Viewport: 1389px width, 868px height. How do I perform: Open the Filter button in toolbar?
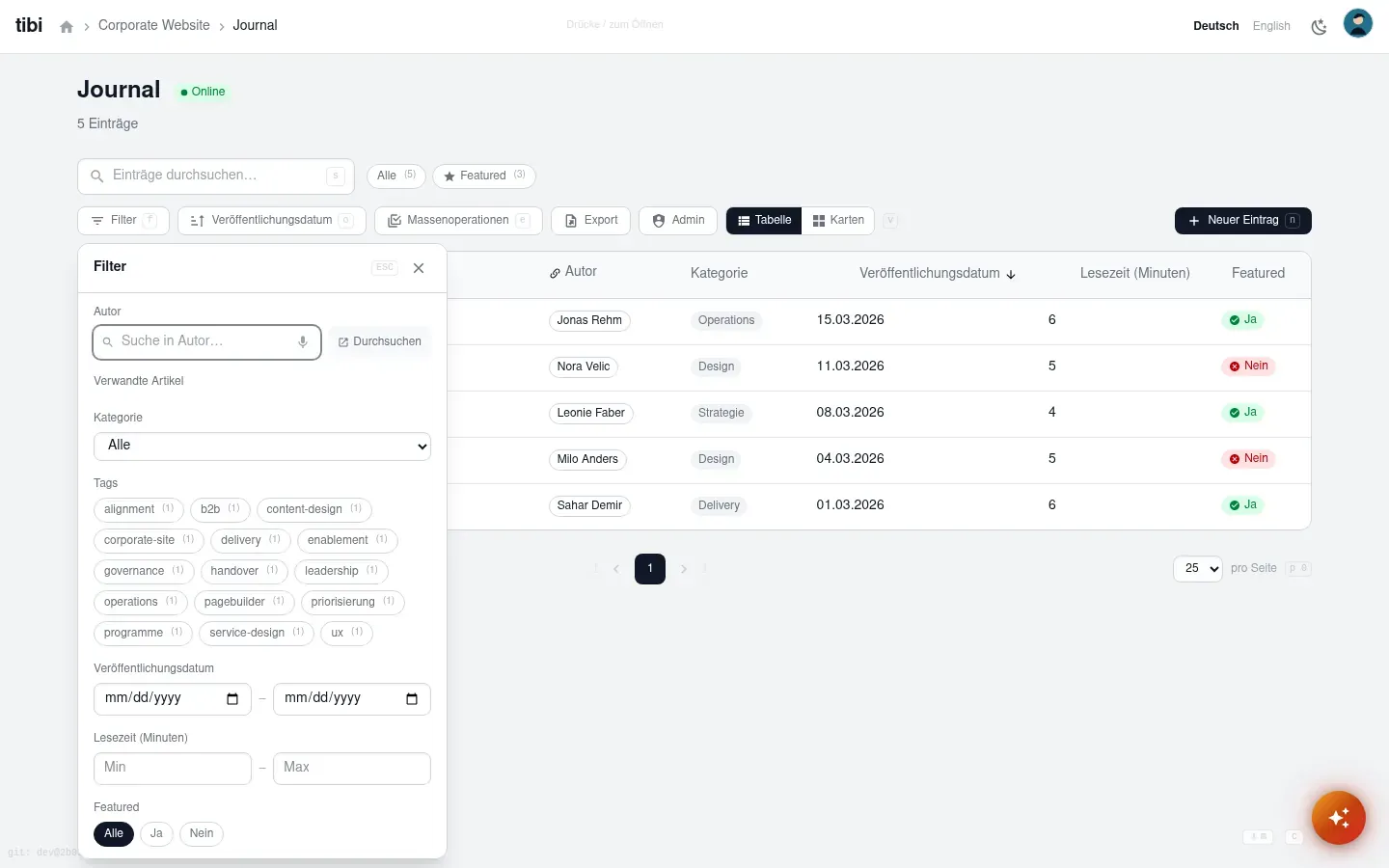(x=123, y=221)
